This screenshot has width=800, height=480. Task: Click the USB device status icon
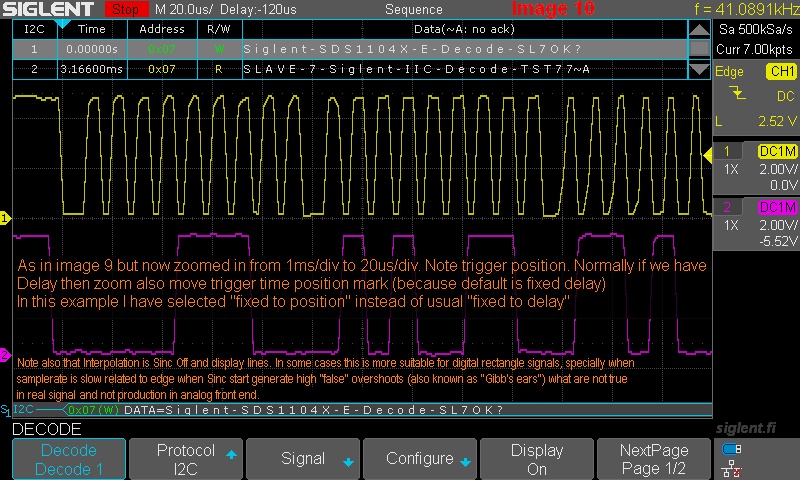coord(732,449)
